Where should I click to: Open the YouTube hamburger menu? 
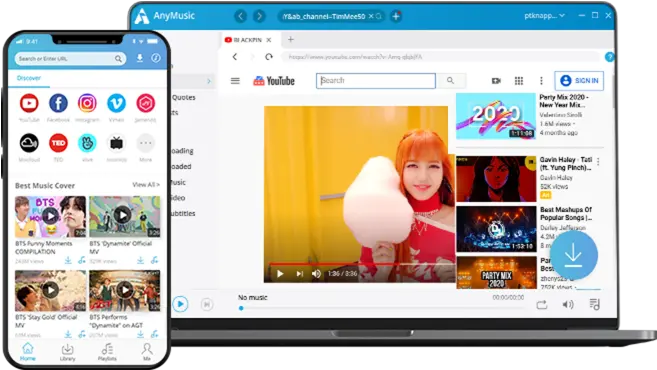point(235,80)
